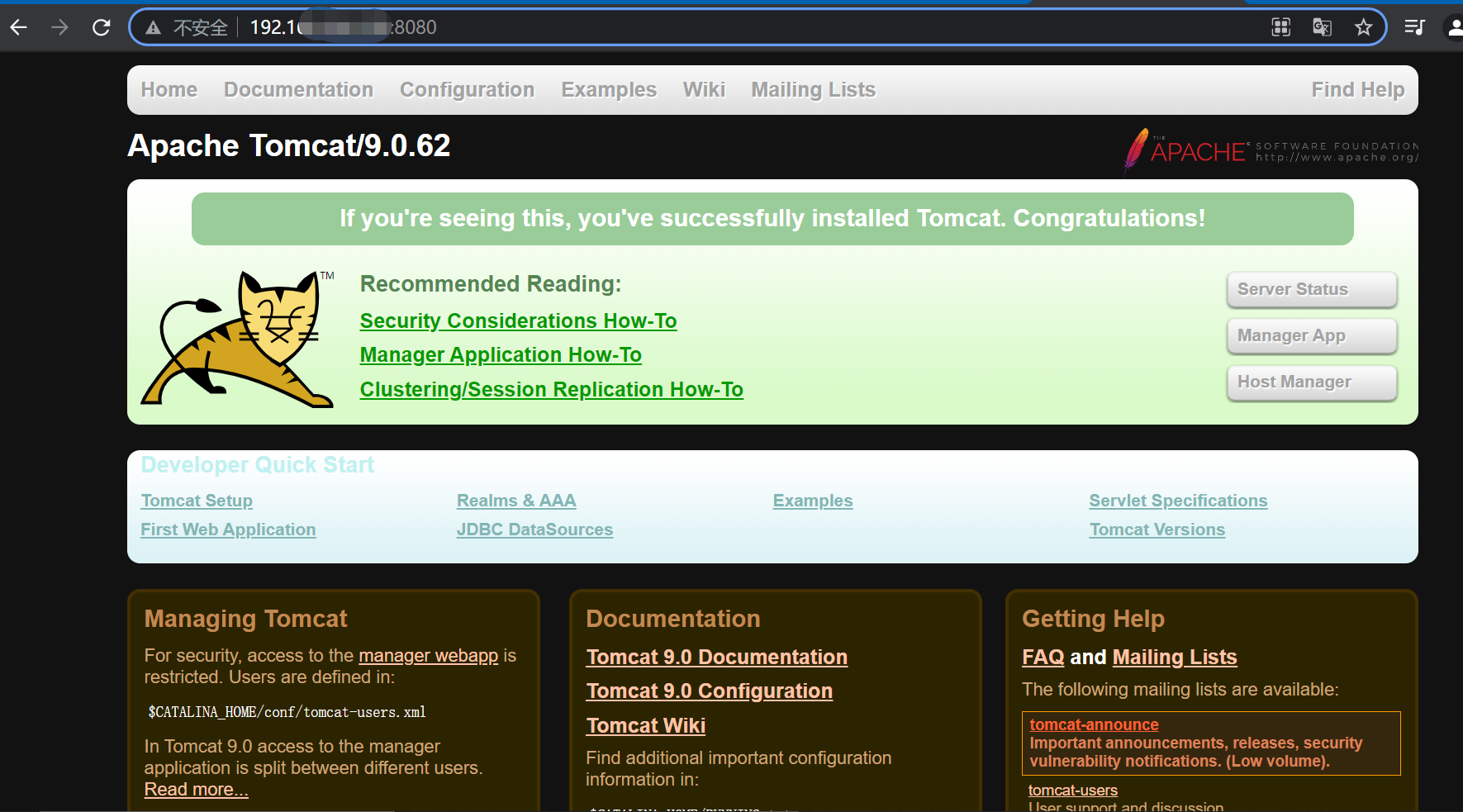Open Tomcat 9.0 Configuration link
Screen dimensions: 1463x812
pyautogui.click(x=710, y=691)
